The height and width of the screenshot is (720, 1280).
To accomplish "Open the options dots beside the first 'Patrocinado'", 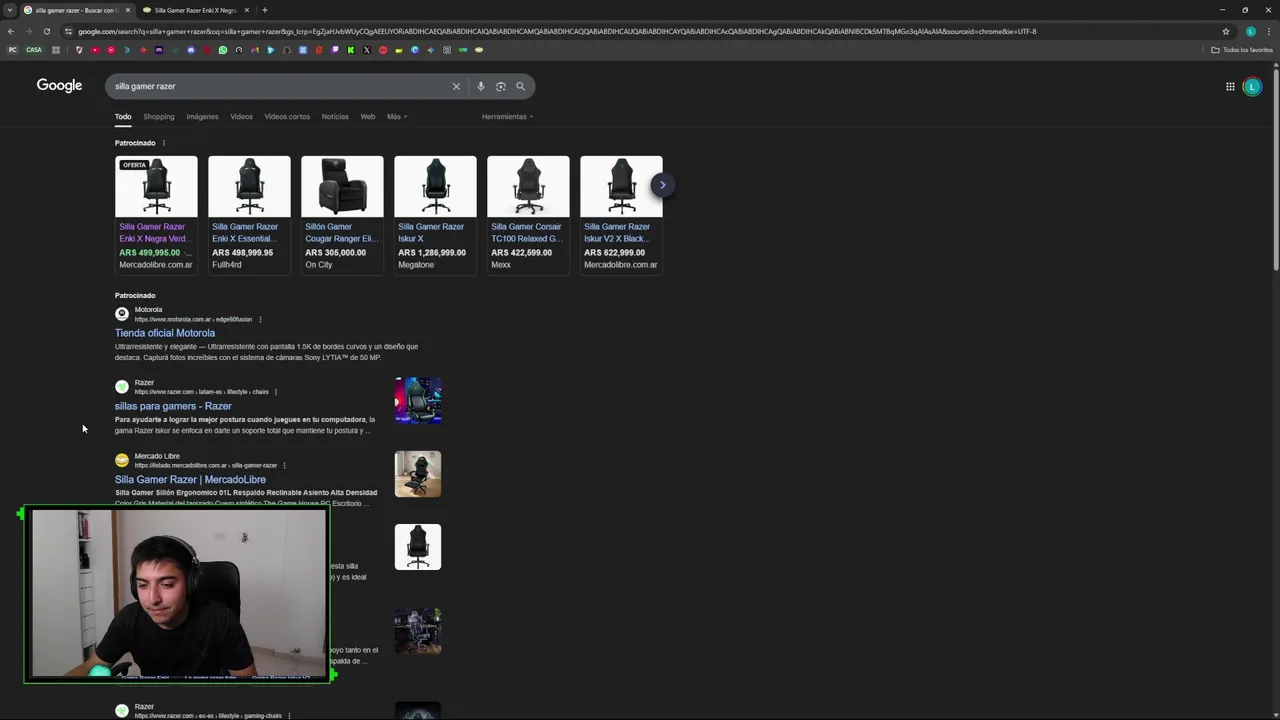I will pos(164,143).
